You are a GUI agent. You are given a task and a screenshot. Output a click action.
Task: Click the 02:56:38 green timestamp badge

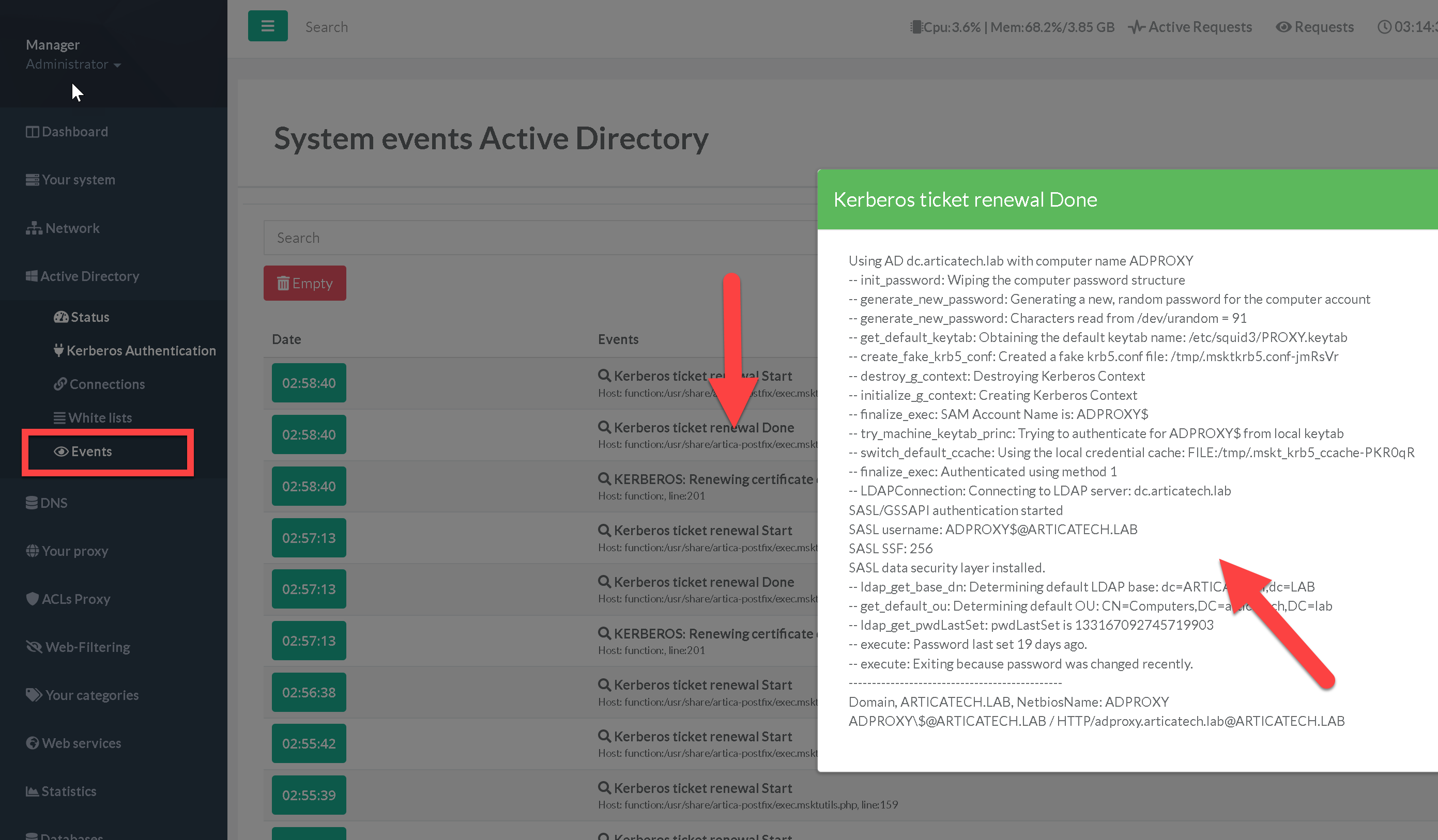(309, 692)
